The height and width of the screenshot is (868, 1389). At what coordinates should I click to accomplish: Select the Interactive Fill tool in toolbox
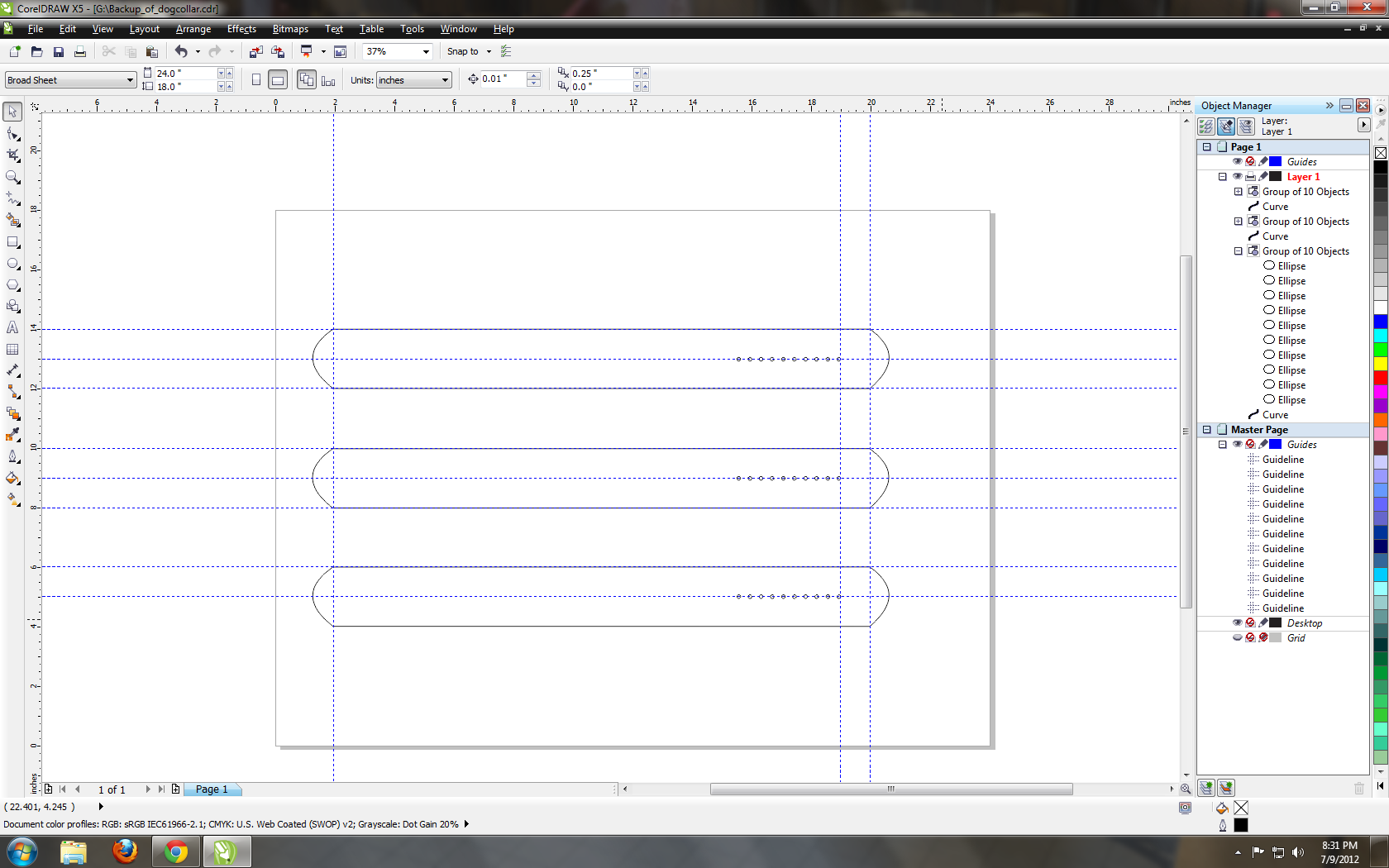pos(12,499)
